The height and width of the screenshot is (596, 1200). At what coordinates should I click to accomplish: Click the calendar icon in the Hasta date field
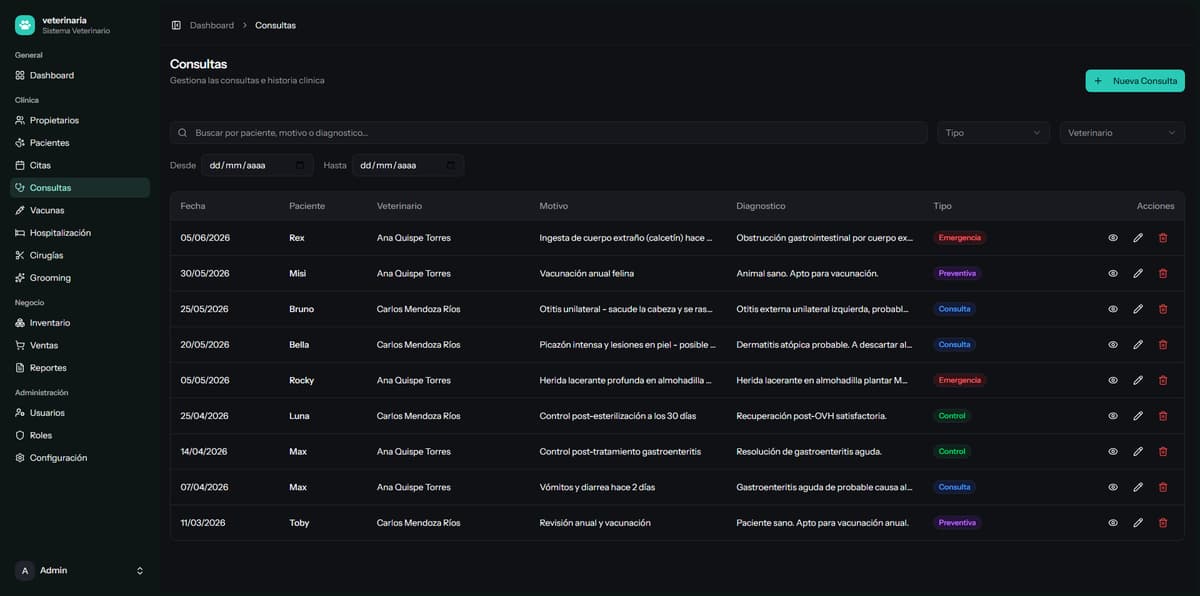click(450, 165)
